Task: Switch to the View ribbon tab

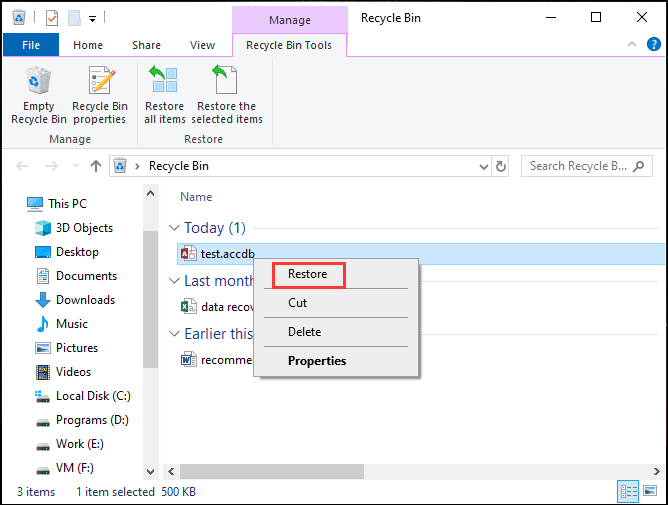Action: pos(202,45)
